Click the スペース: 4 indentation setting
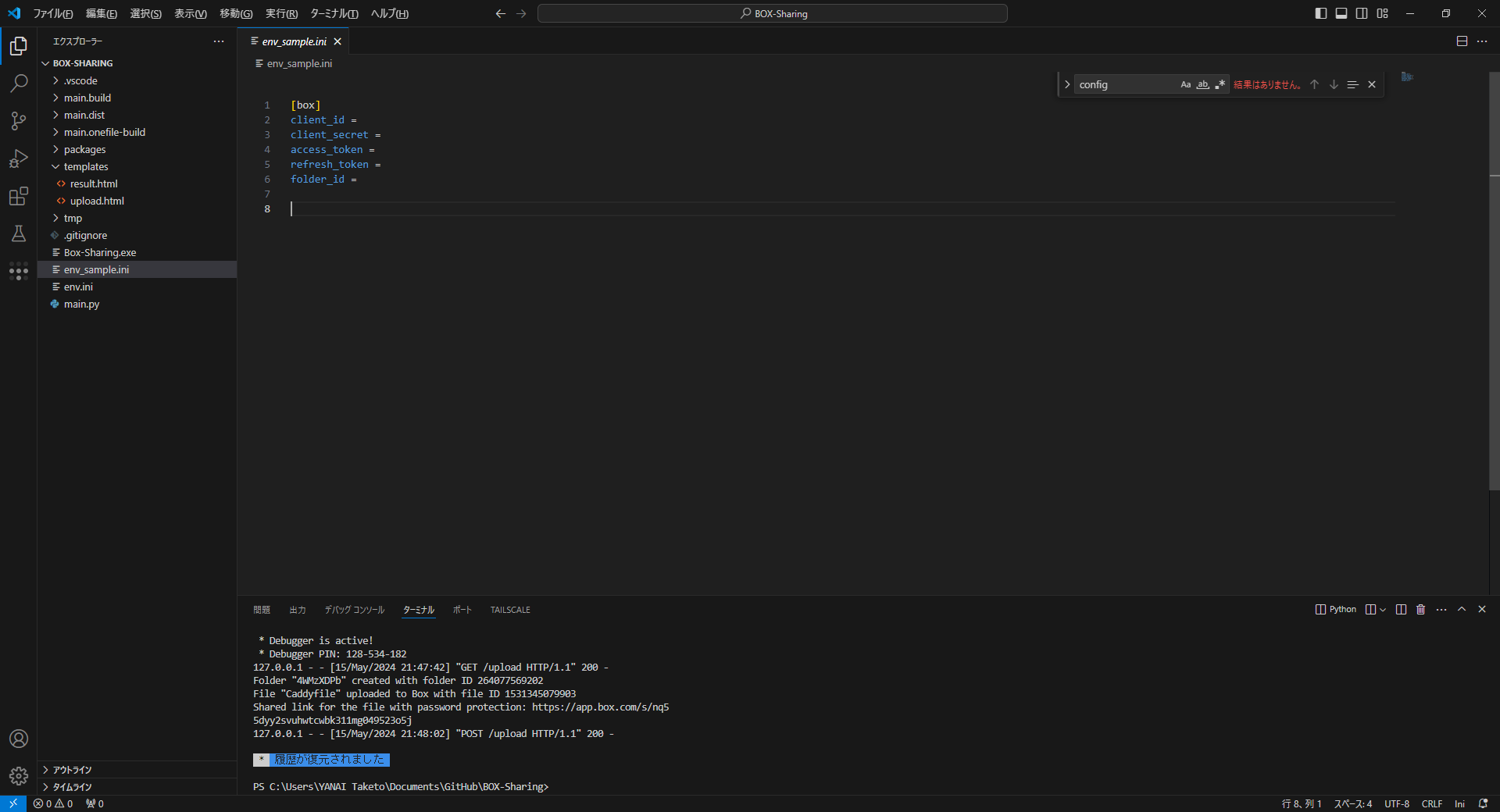This screenshot has height=812, width=1500. click(1352, 803)
